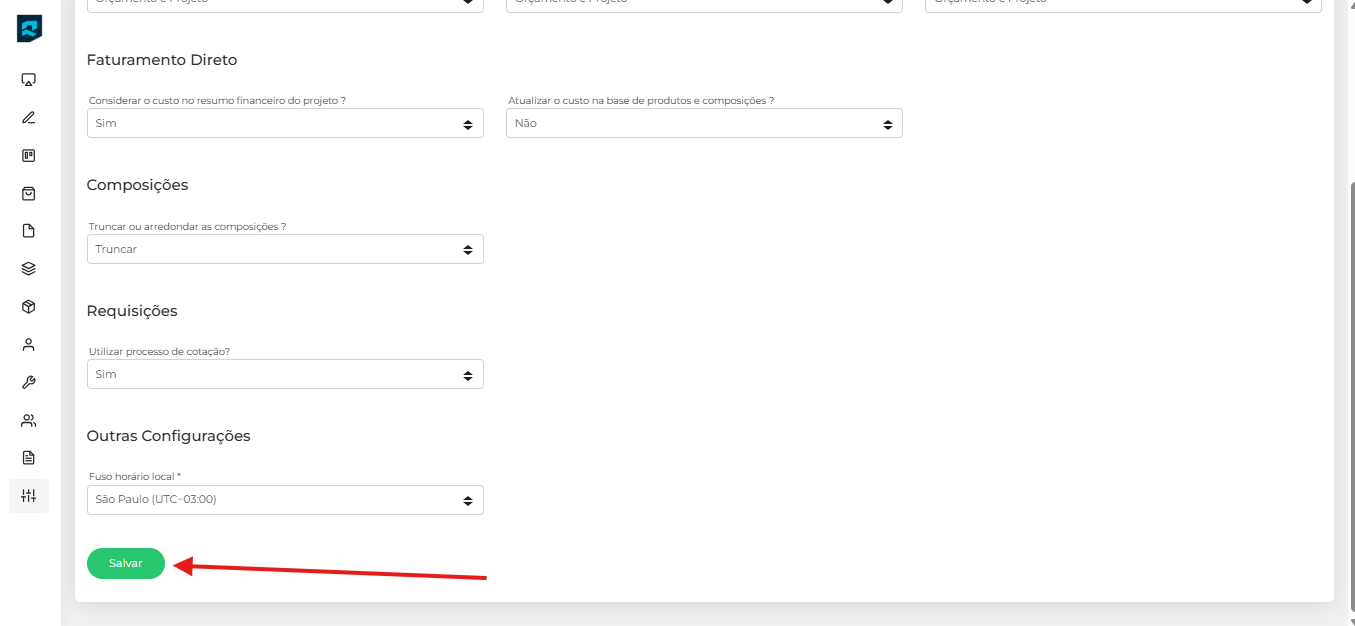Open the blank file icon in sidebar
The image size is (1355, 626).
(x=29, y=231)
